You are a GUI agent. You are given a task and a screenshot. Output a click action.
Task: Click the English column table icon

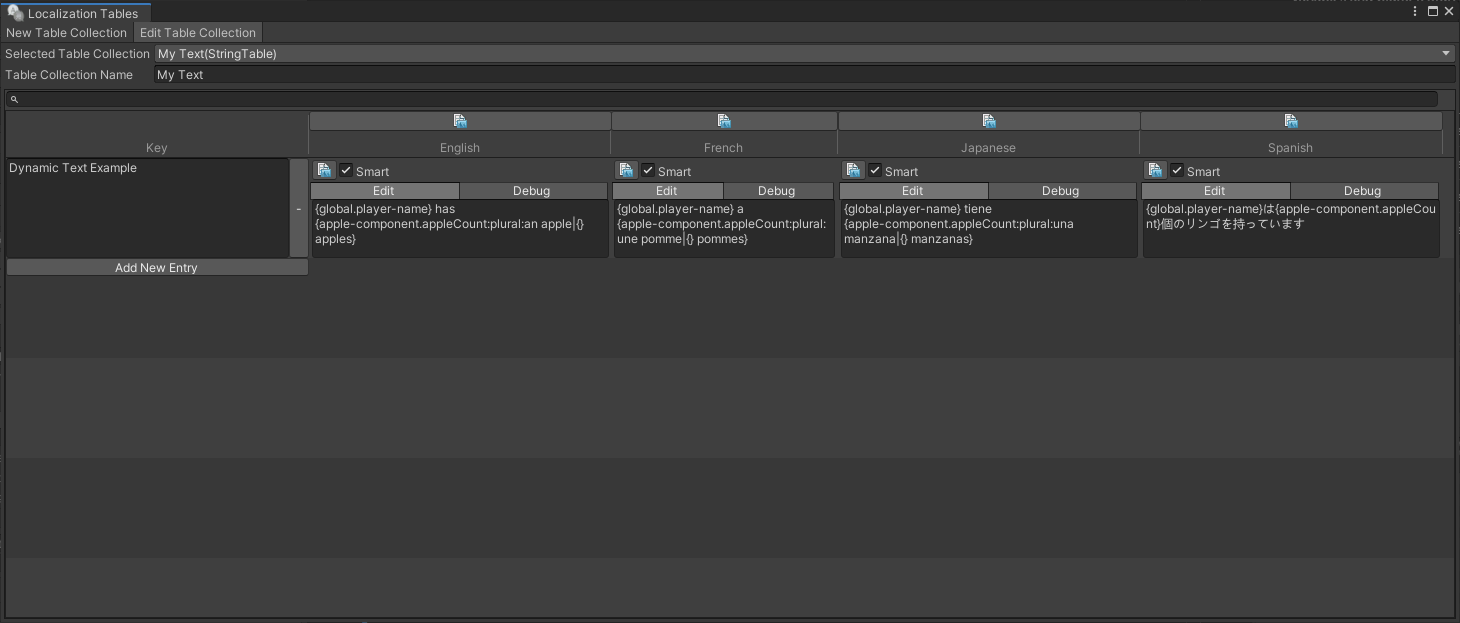pos(460,121)
